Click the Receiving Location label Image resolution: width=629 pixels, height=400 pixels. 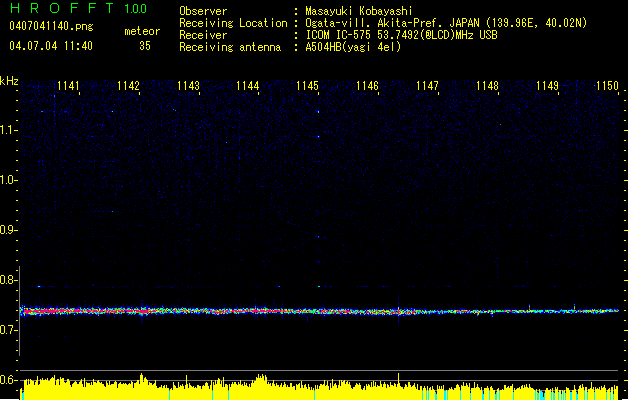pos(233,23)
